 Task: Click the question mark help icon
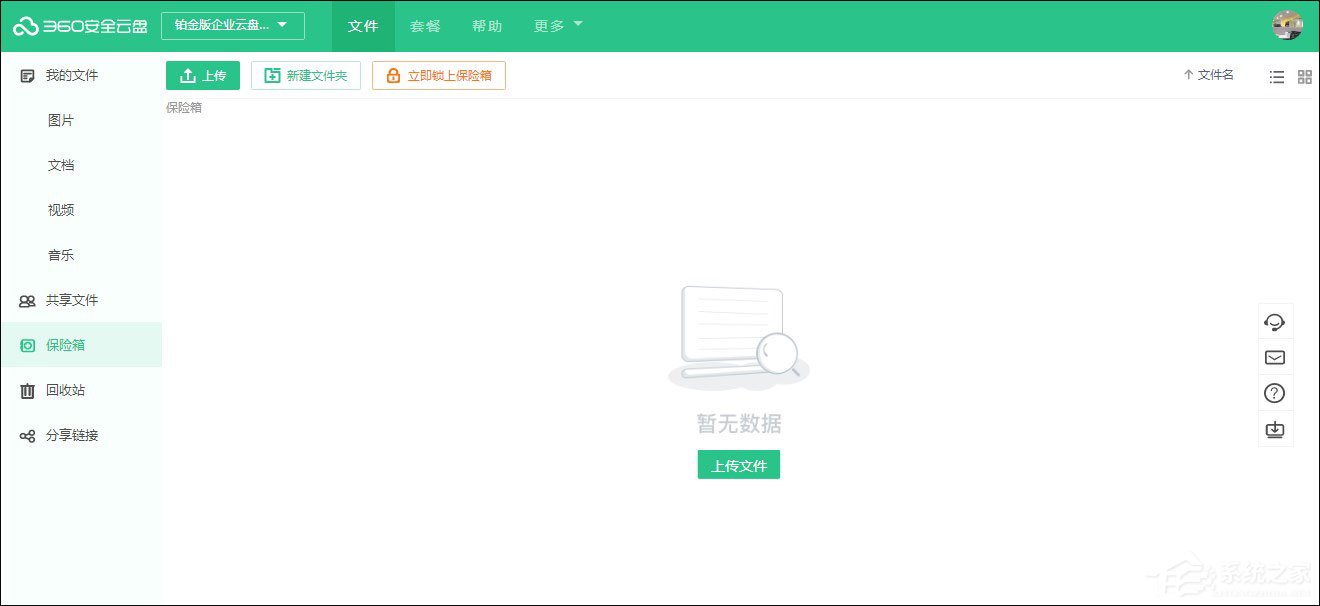click(1274, 393)
